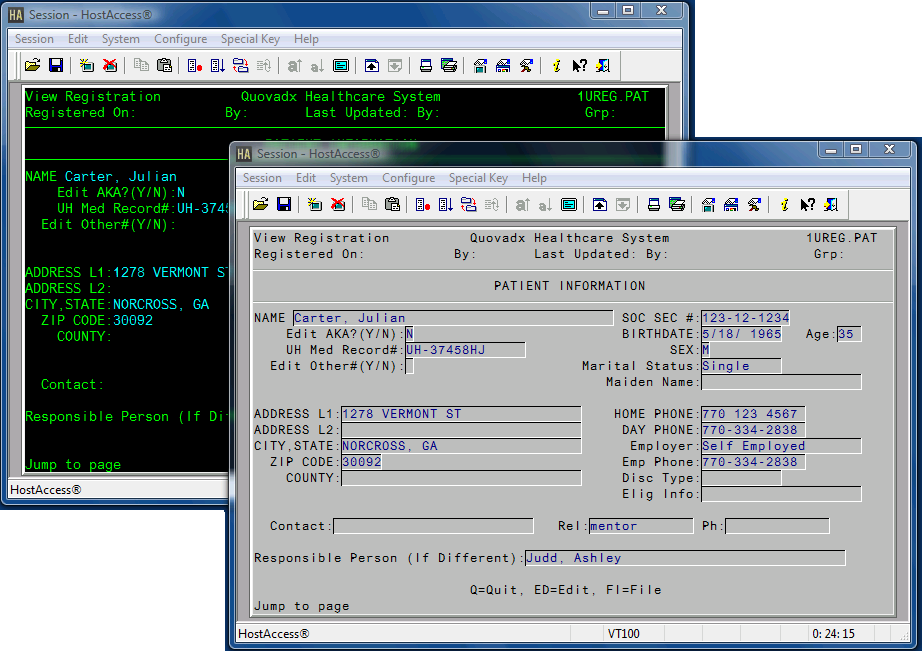Screen dimensions: 922x651
Task: Click the HOME PHONE field 770 123 4567
Action: [x=753, y=414]
